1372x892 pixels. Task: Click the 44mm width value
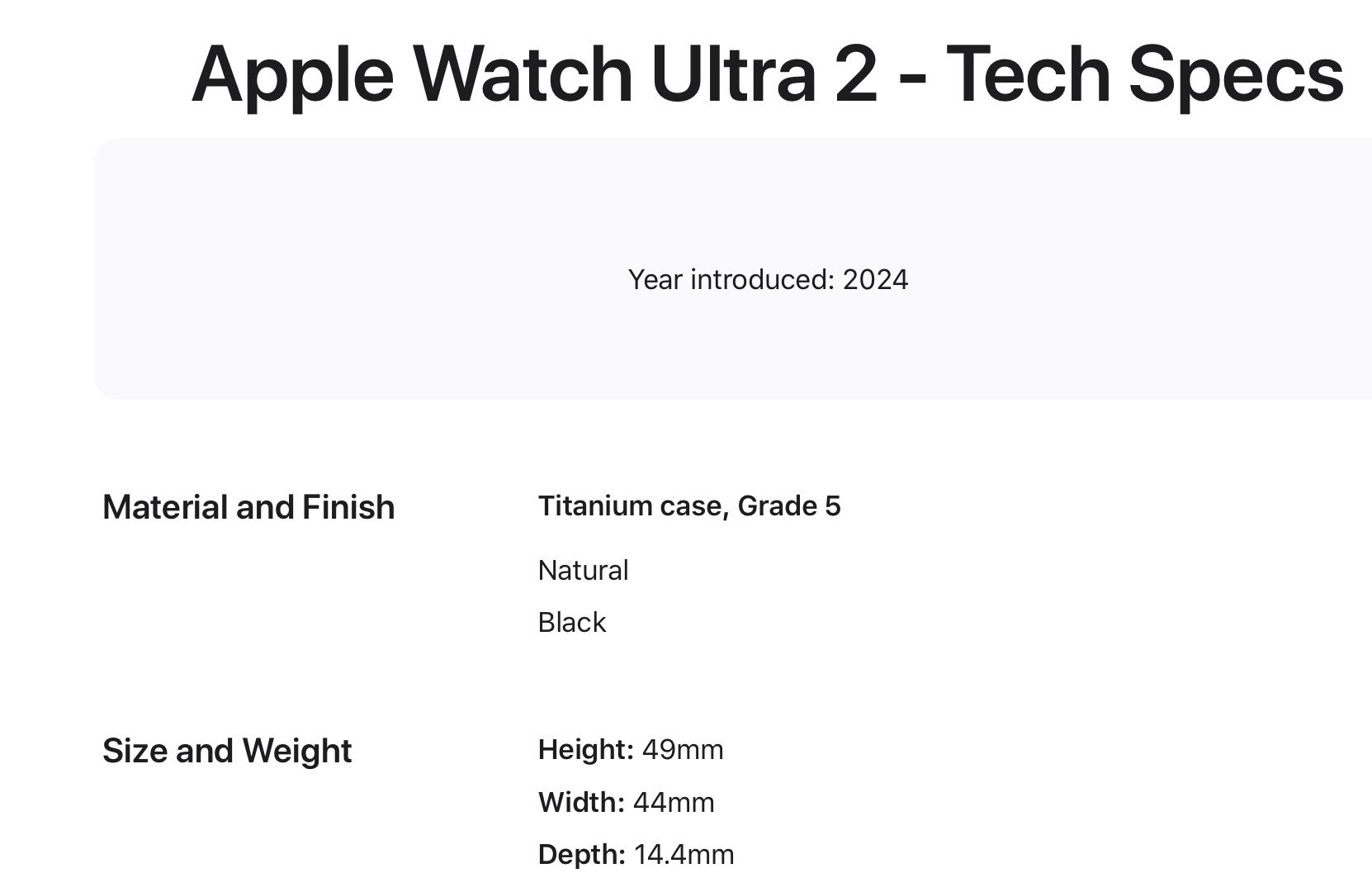[674, 803]
